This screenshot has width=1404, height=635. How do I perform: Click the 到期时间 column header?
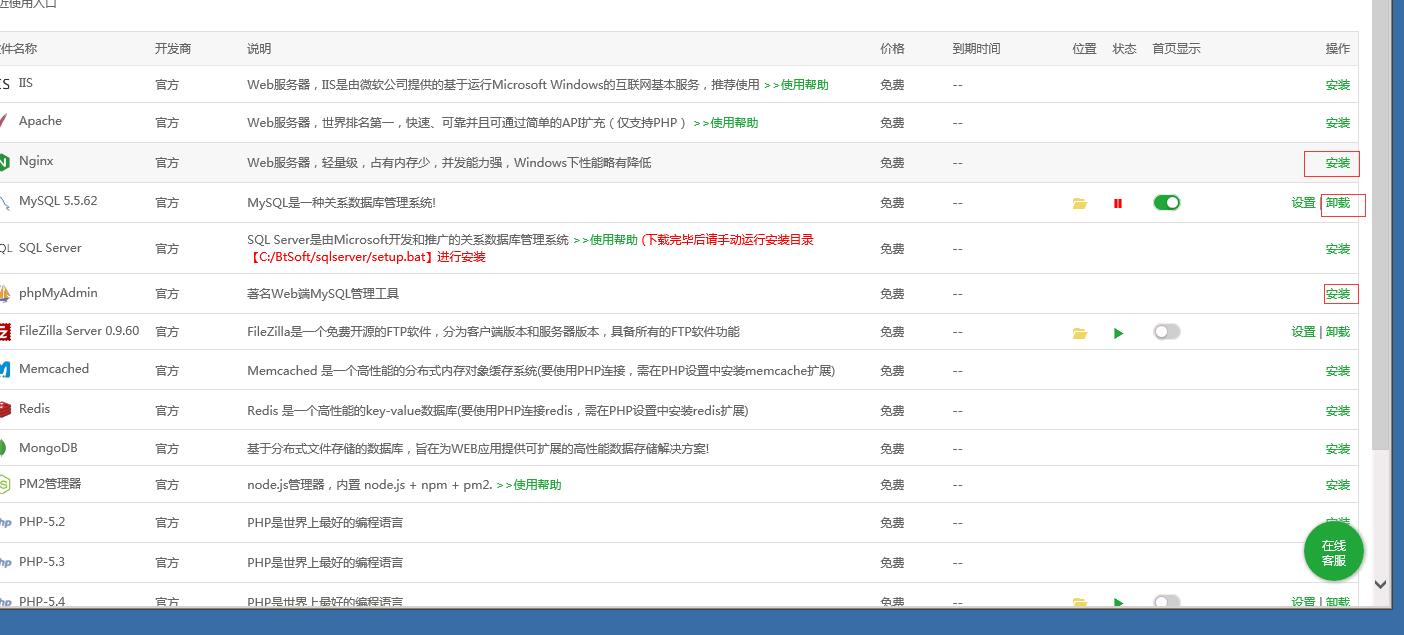[x=976, y=48]
